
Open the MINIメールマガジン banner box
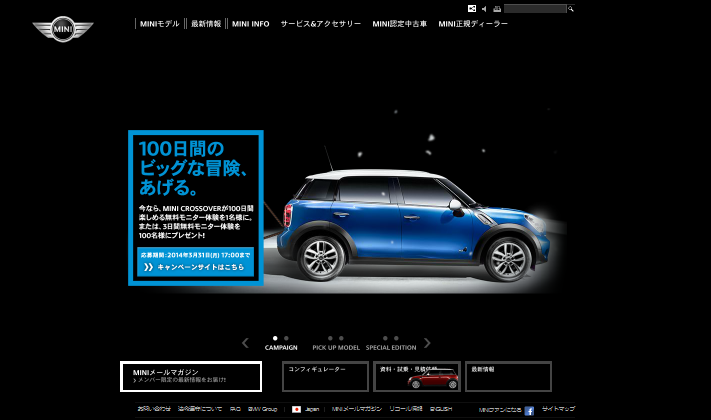(191, 376)
